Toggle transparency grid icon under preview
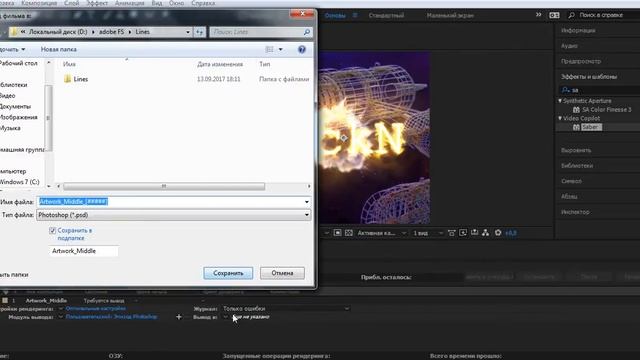Viewport: 640px width, 360px height. pyautogui.click(x=349, y=233)
